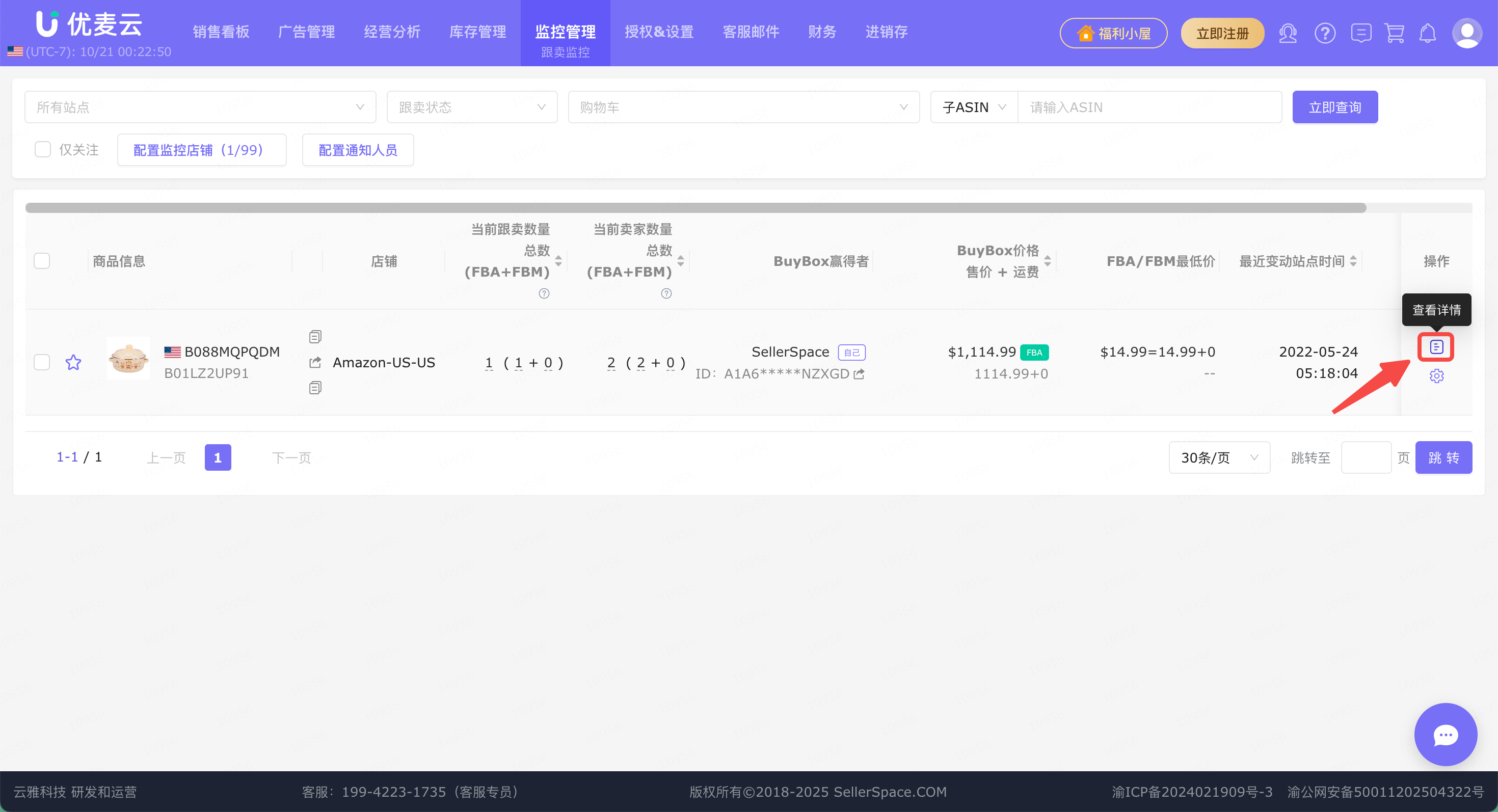Copy ASIN B088MQPQDM with copy icon

(315, 337)
